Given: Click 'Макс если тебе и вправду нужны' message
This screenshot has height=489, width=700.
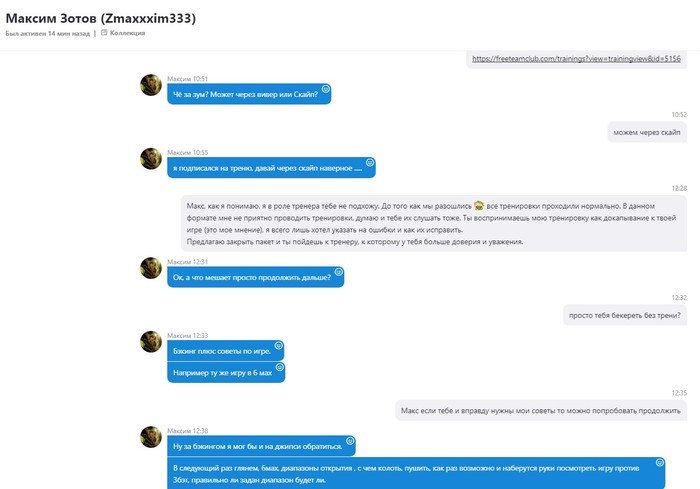Looking at the screenshot, I should [541, 410].
